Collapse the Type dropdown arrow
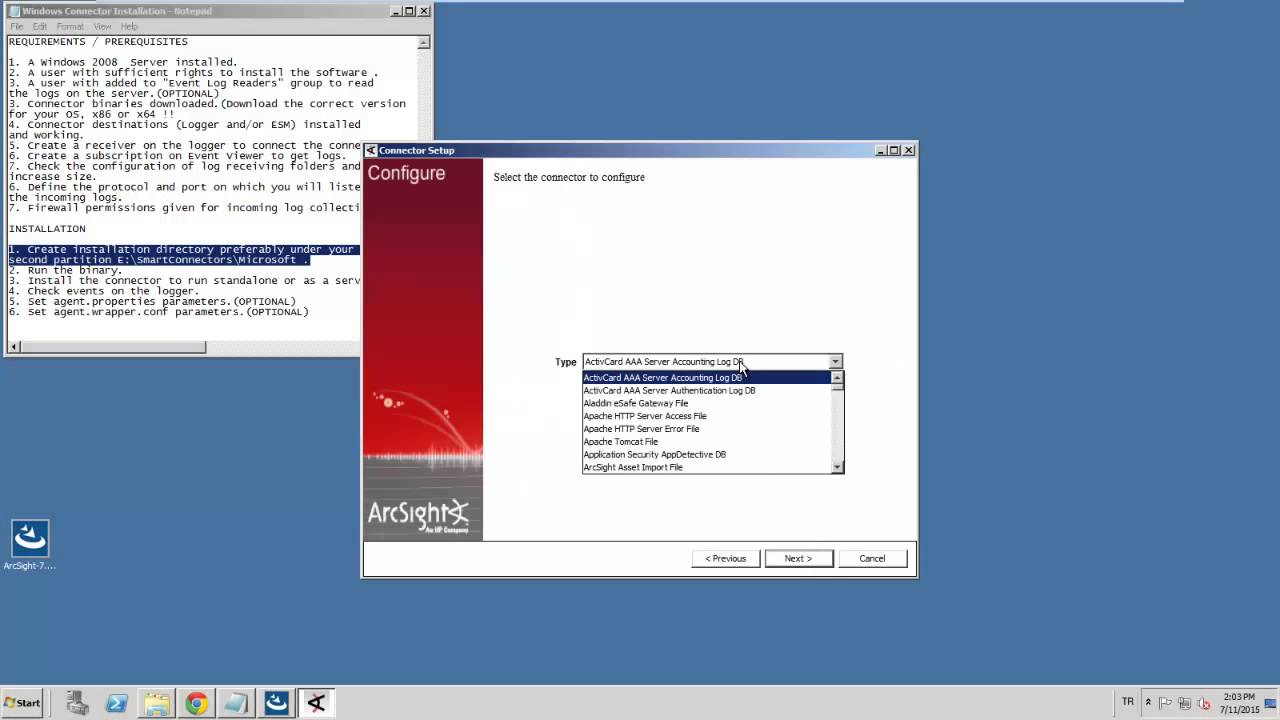The image size is (1280, 720). (835, 362)
